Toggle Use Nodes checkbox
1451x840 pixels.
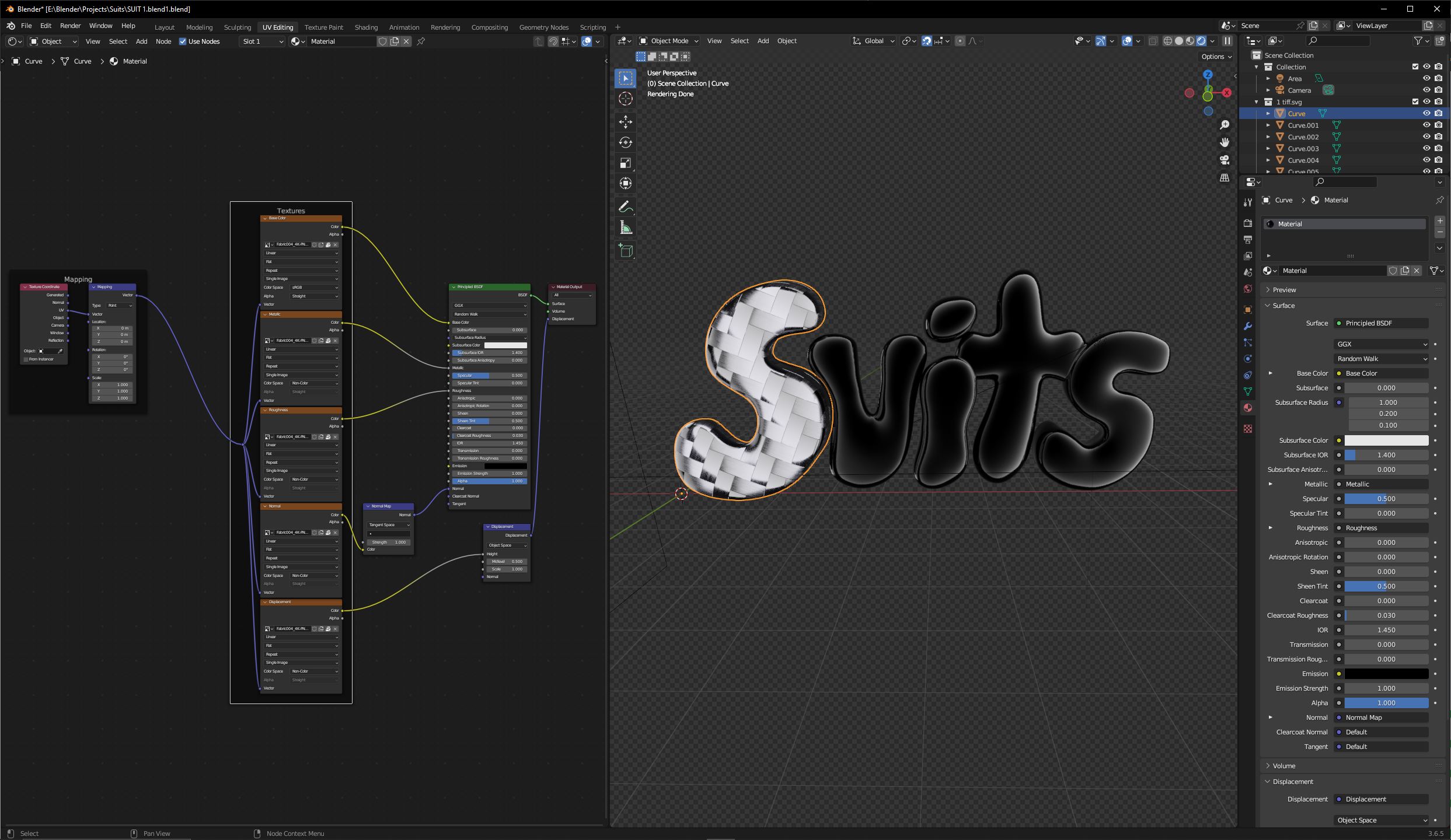(183, 41)
